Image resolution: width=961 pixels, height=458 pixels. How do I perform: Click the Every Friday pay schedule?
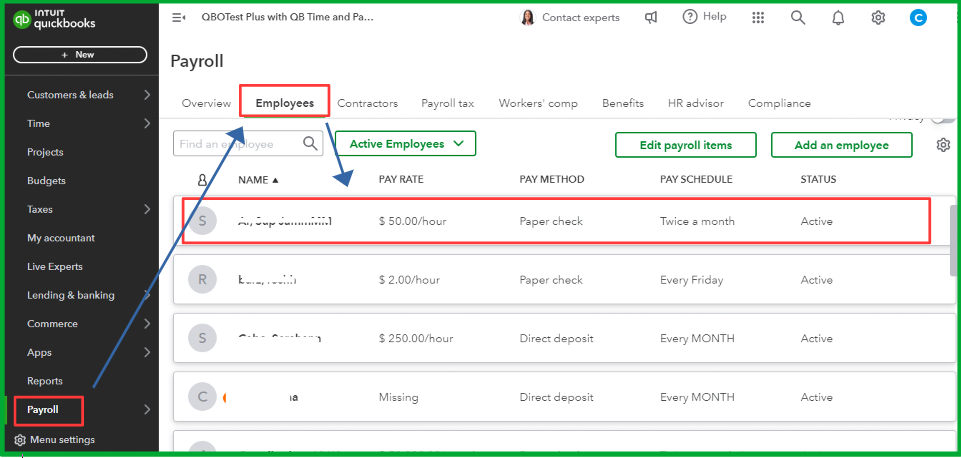[x=691, y=280]
